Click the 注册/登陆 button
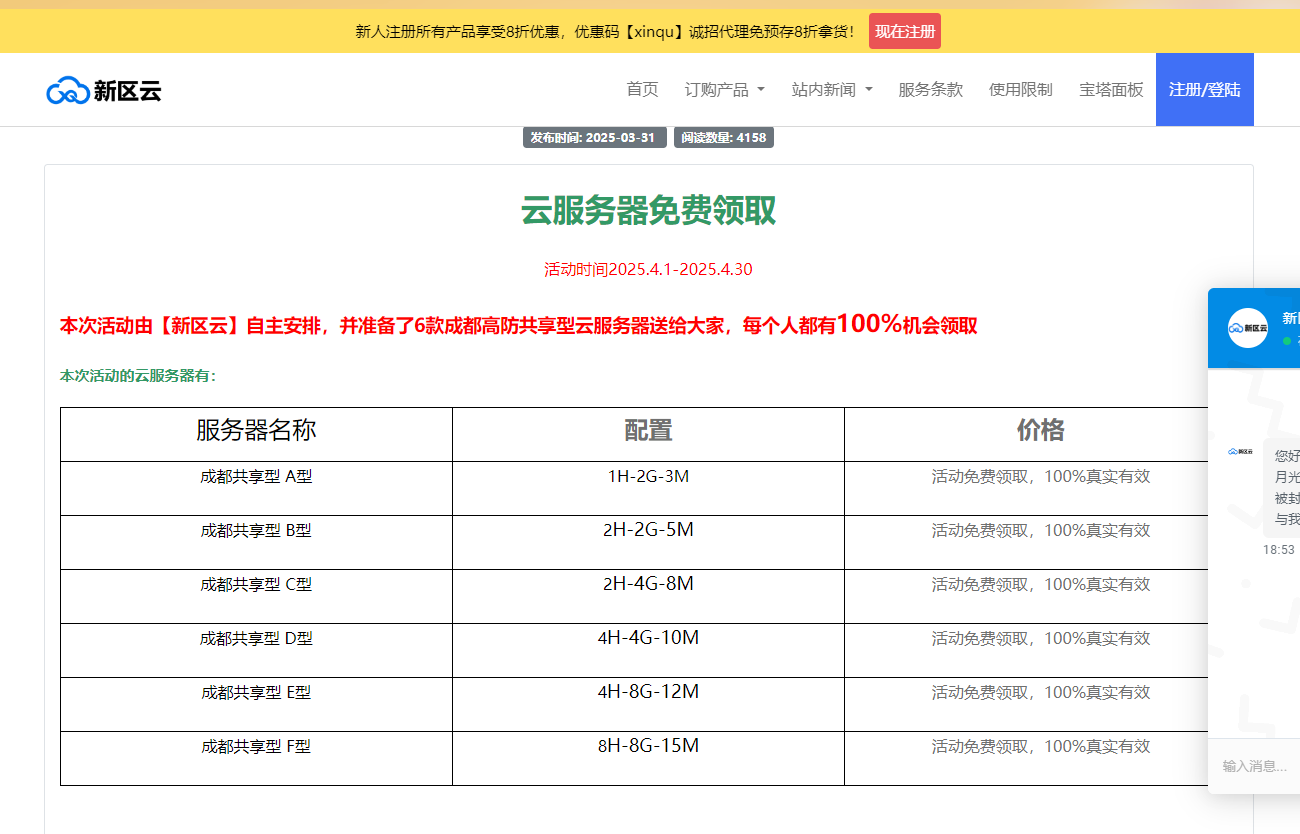Viewport: 1300px width, 834px height. [1204, 90]
